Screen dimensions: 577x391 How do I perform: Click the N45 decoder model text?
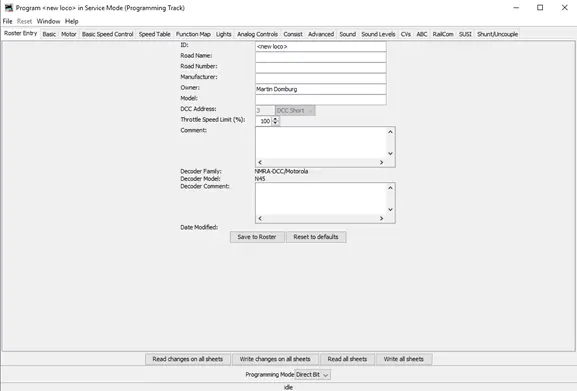click(x=260, y=179)
